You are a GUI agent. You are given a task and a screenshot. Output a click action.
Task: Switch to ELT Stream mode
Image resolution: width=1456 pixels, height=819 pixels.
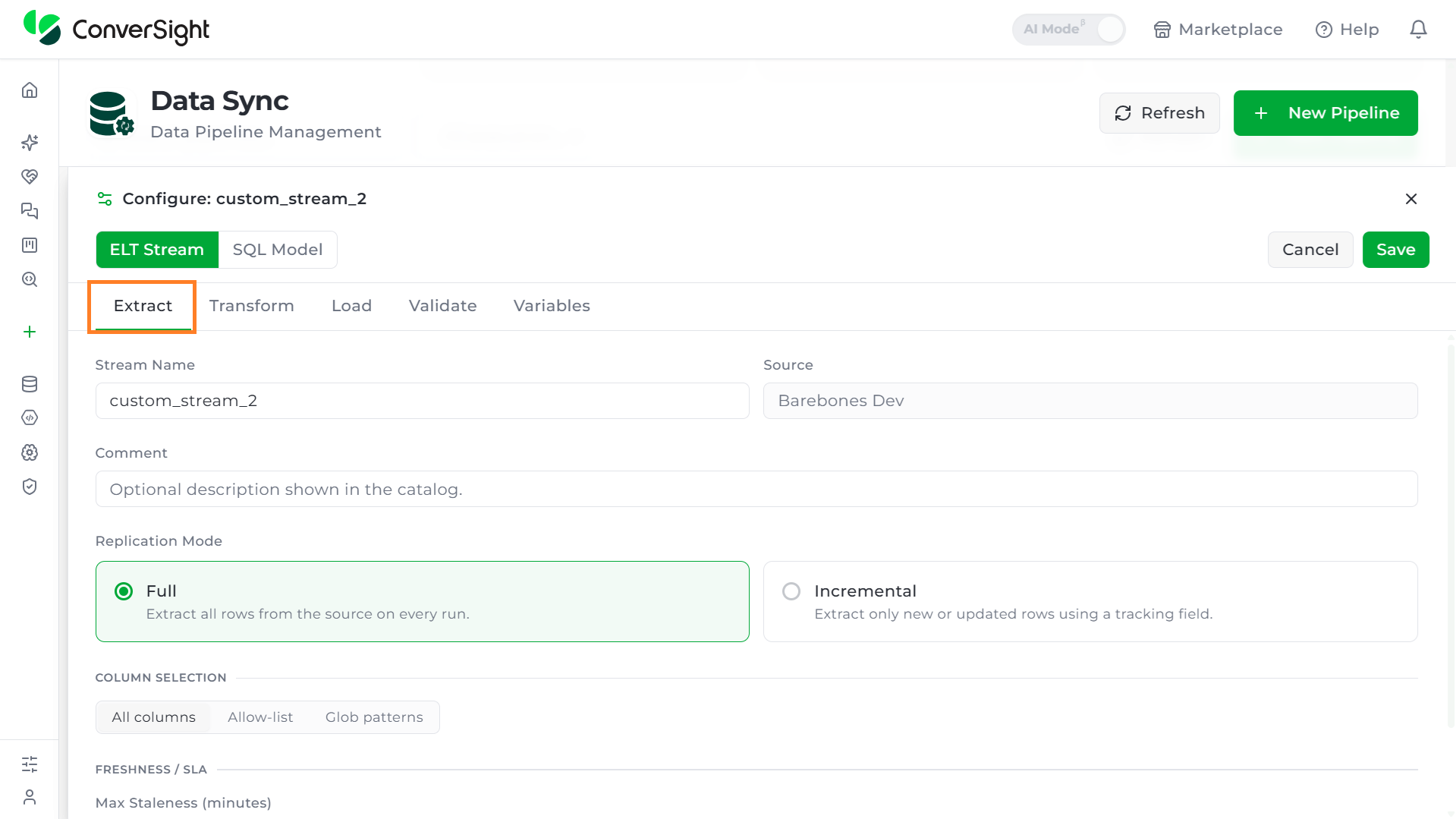coord(157,250)
